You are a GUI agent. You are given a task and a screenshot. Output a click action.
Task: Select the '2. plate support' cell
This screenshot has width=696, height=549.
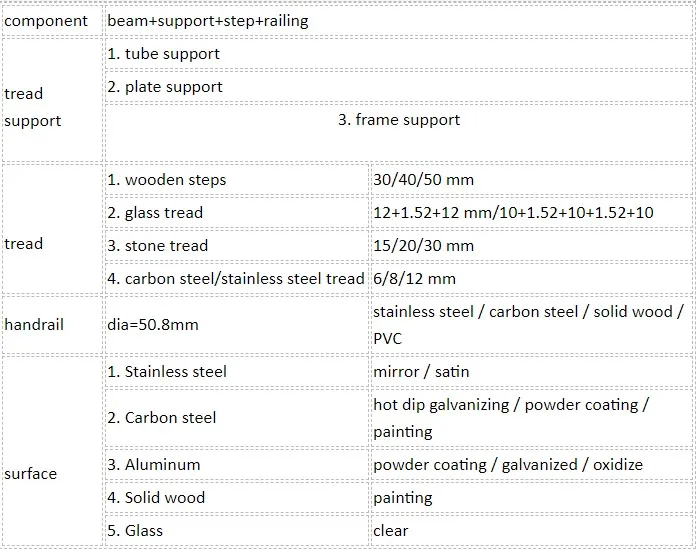point(166,86)
